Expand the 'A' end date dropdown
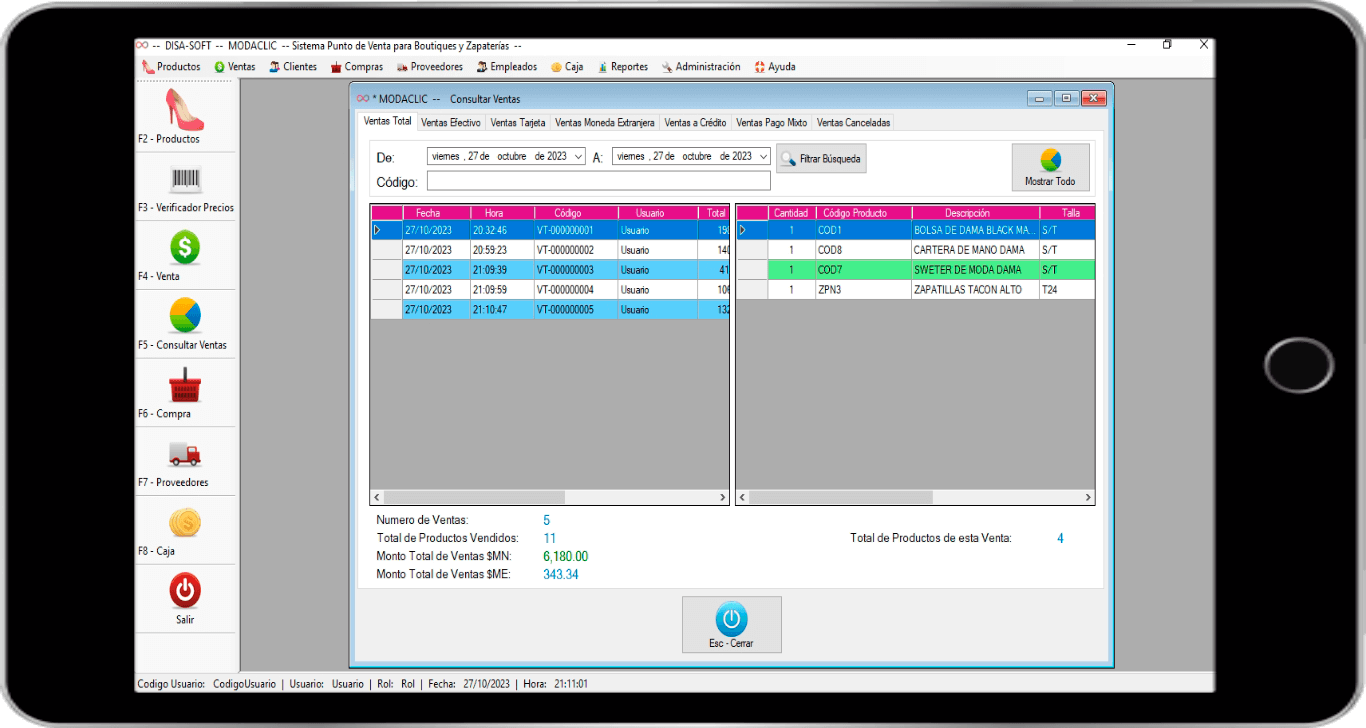 (764, 157)
